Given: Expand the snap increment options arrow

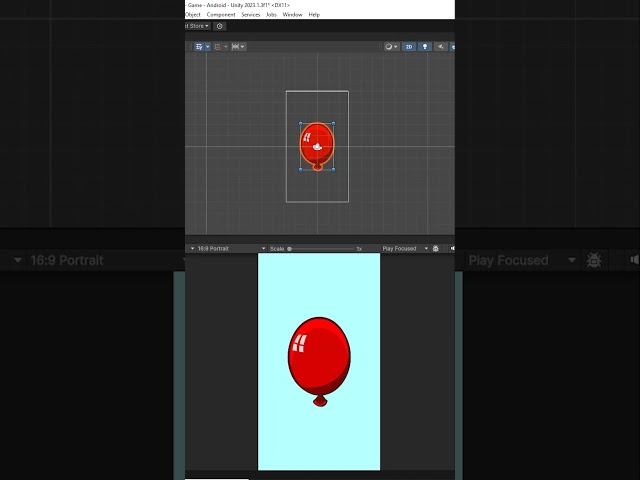Looking at the screenshot, I should (226, 47).
